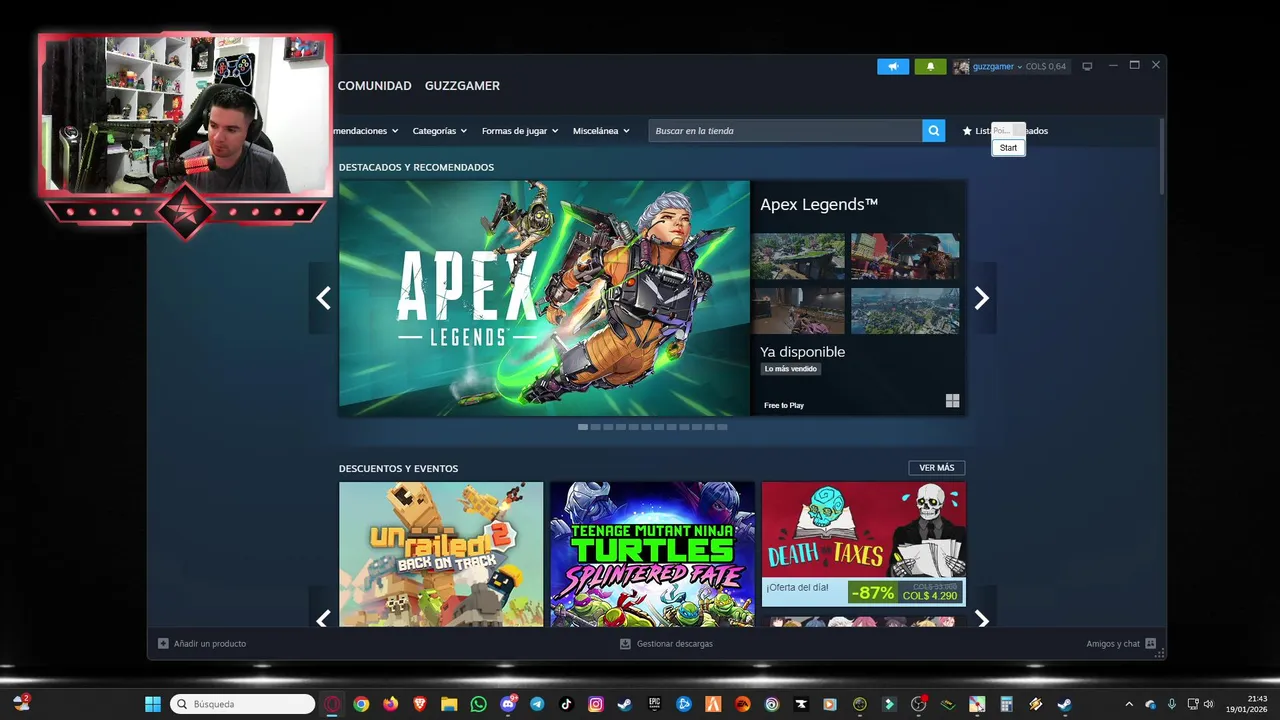This screenshot has height=720, width=1280.
Task: Open the Recomendaciones dropdown menu
Action: 367,131
